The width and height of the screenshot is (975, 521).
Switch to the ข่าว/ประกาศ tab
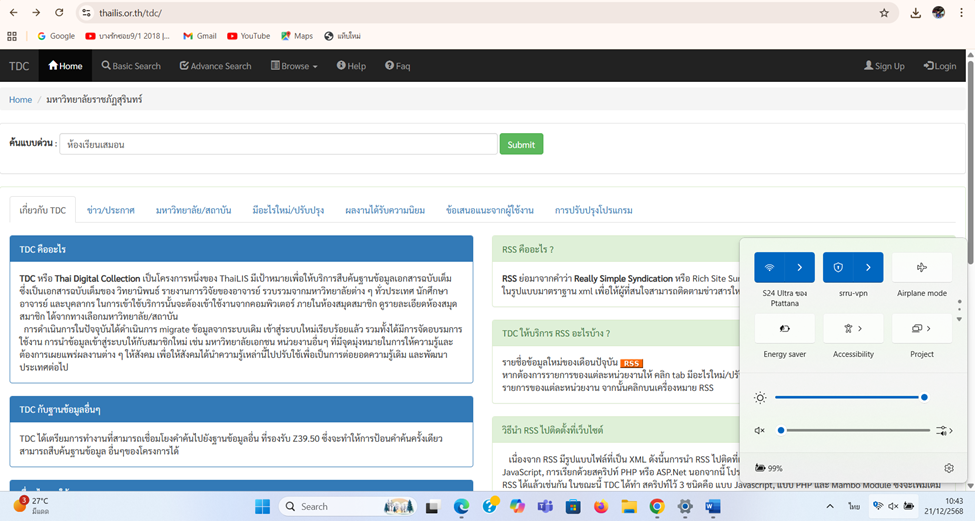(110, 210)
